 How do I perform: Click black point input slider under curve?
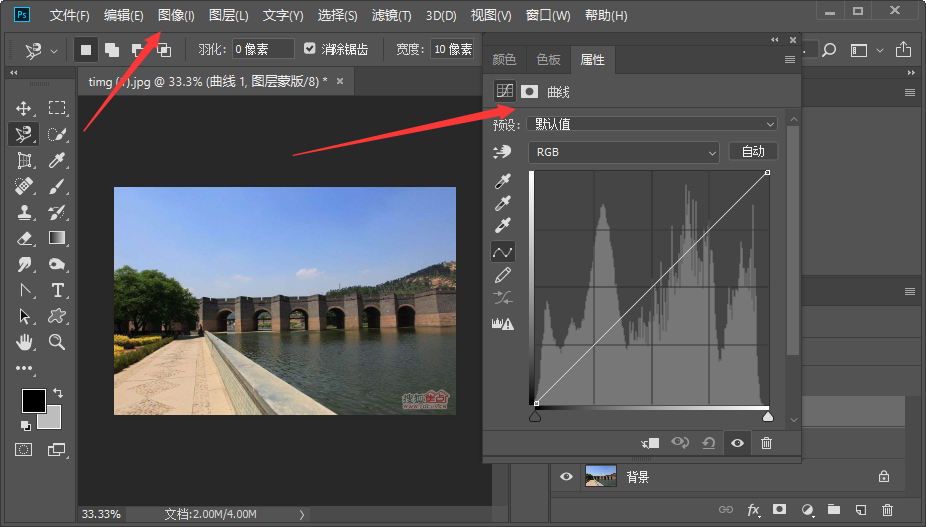pyautogui.click(x=535, y=417)
